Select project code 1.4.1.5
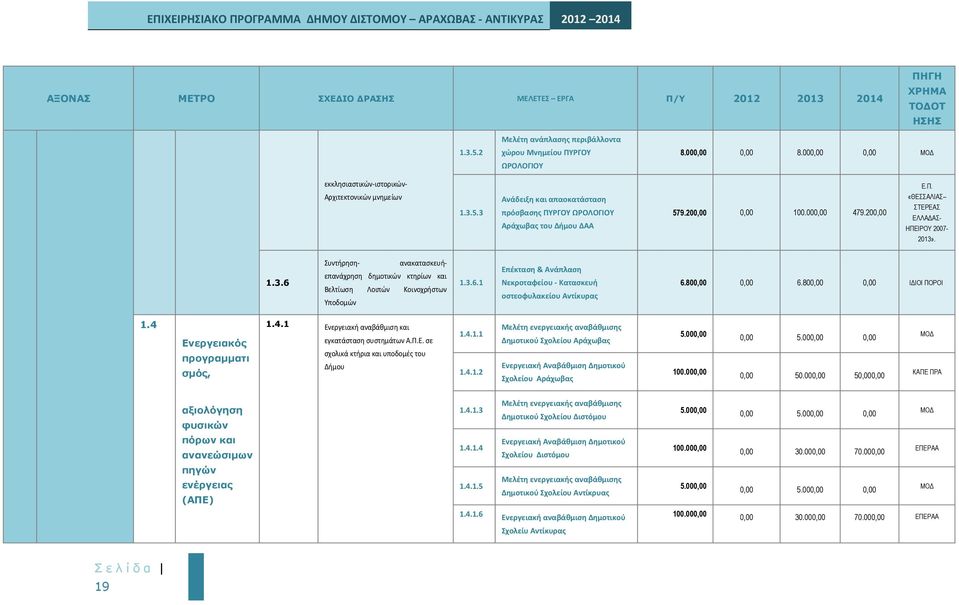 [471, 486]
